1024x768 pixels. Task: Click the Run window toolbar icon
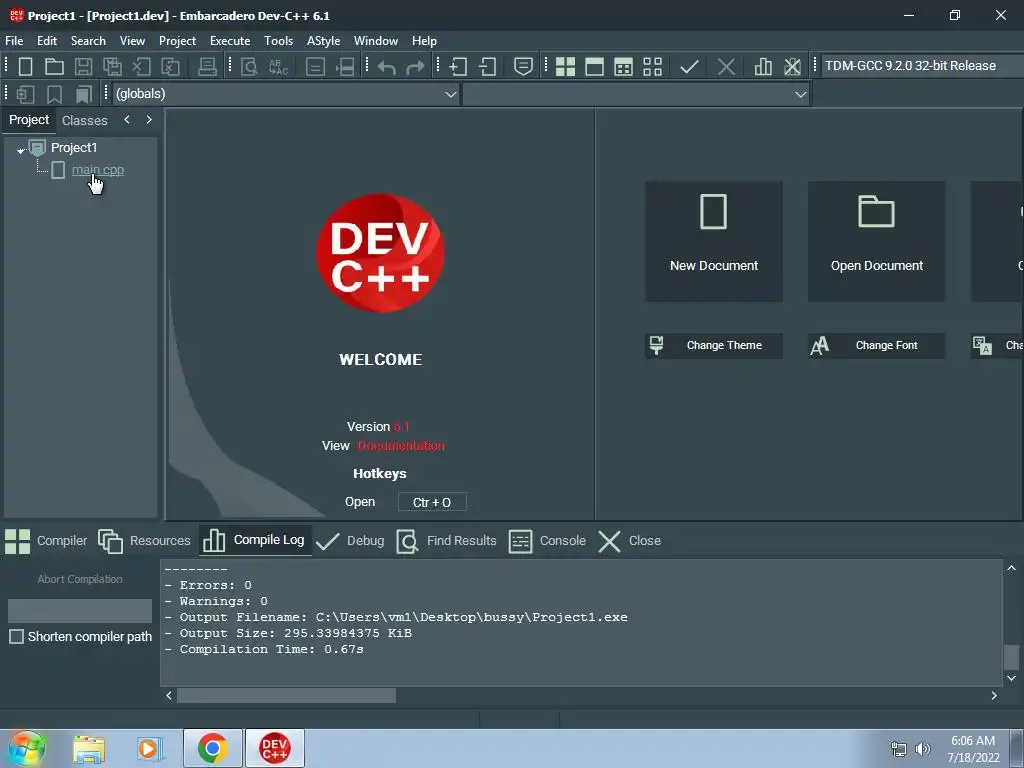pyautogui.click(x=594, y=67)
